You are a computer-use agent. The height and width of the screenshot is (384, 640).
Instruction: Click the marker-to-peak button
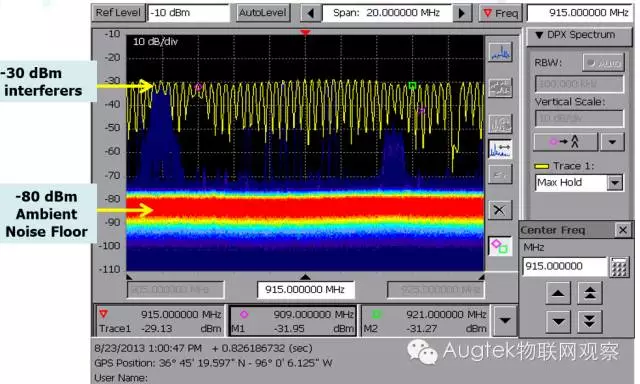(x=566, y=142)
